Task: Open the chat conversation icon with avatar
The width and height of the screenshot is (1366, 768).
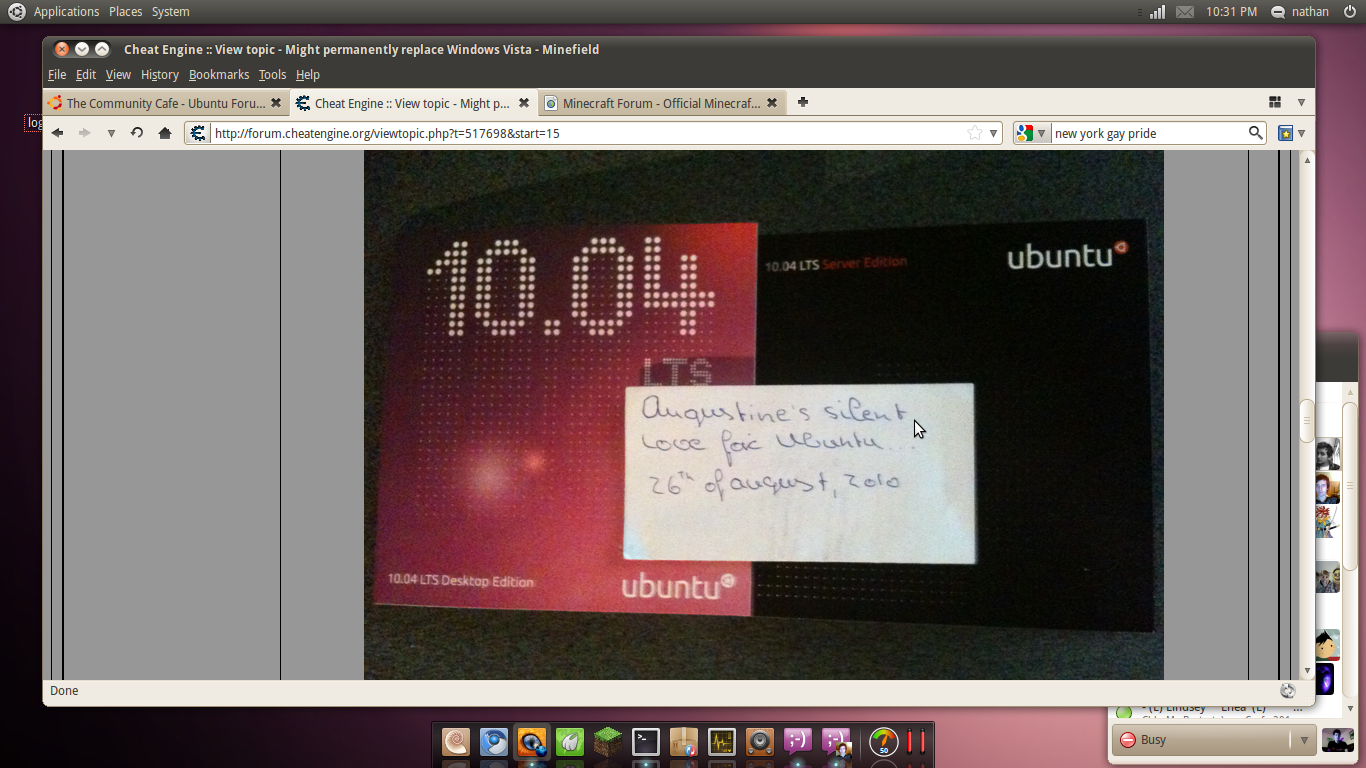Action: pyautogui.click(x=836, y=742)
